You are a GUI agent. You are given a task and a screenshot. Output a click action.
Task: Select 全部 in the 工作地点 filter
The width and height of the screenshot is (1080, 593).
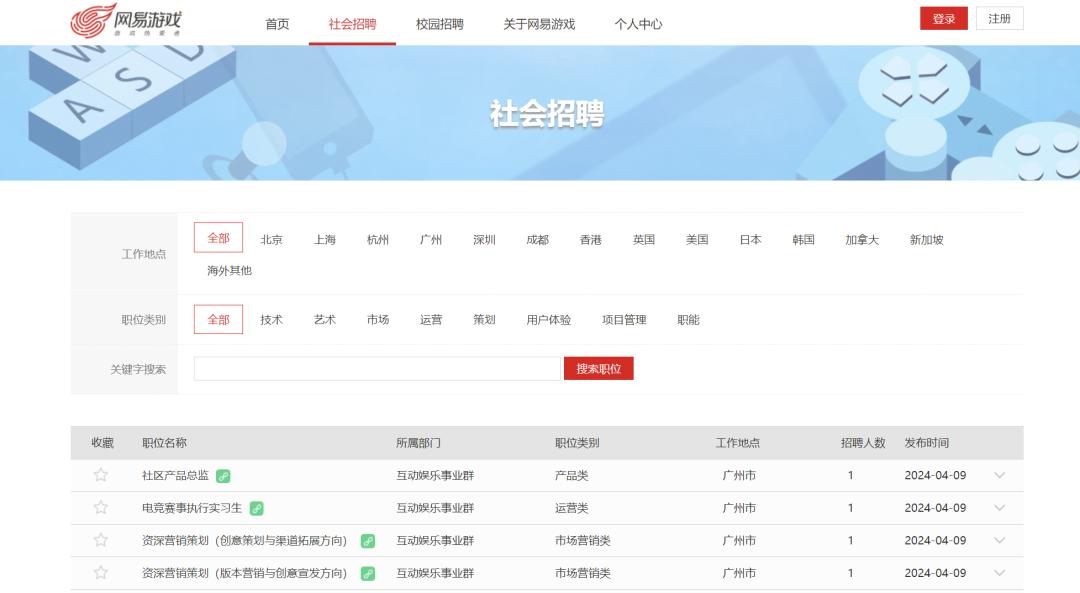218,238
